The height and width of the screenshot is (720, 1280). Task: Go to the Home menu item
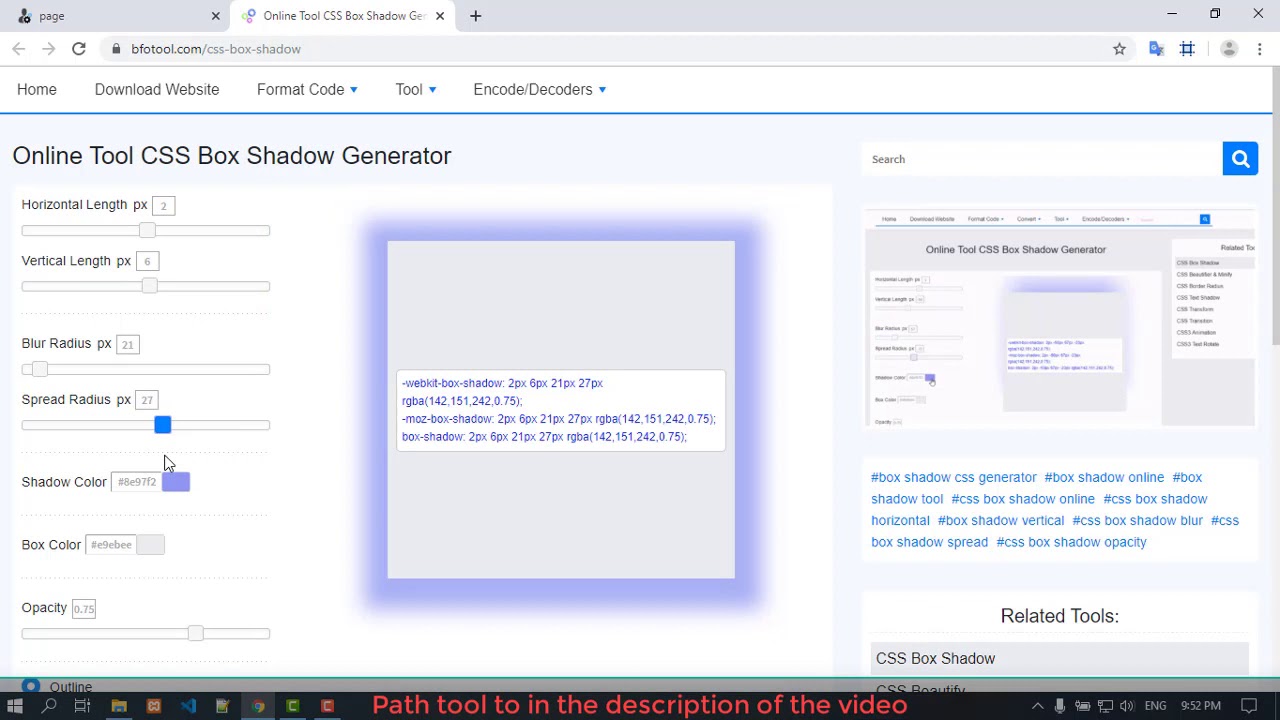coord(37,90)
